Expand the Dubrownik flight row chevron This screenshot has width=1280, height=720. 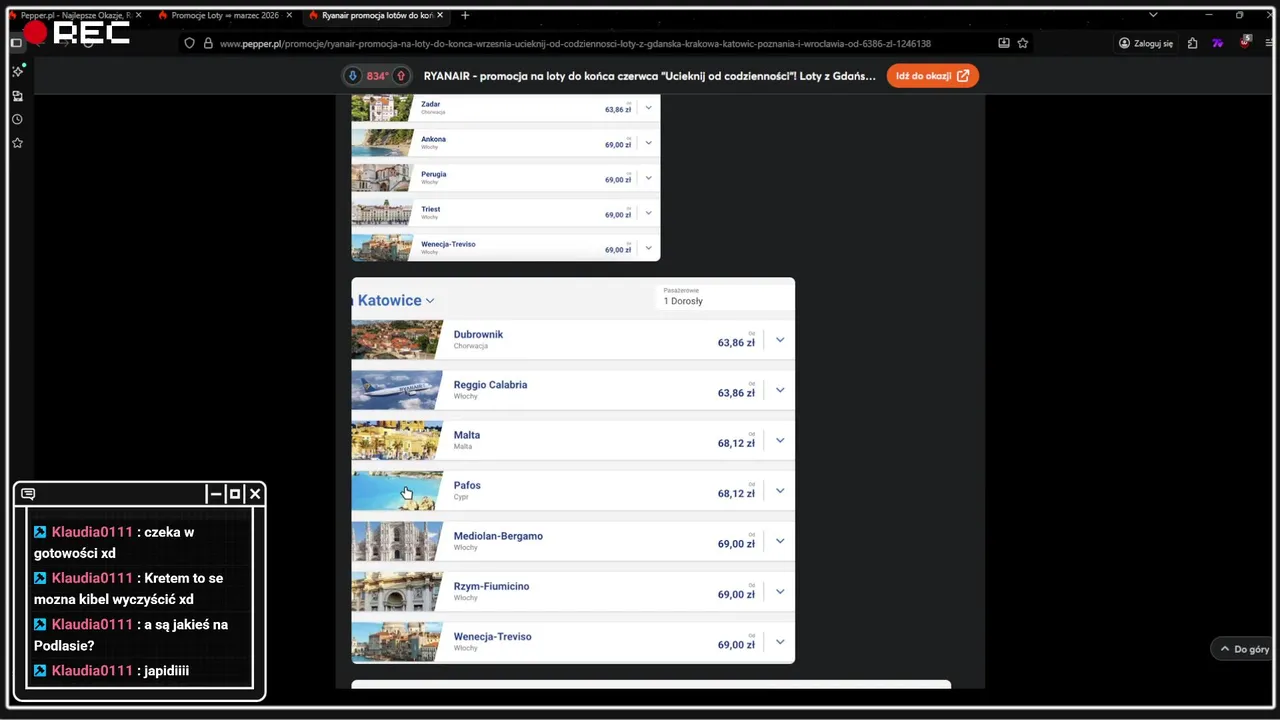[x=780, y=340]
